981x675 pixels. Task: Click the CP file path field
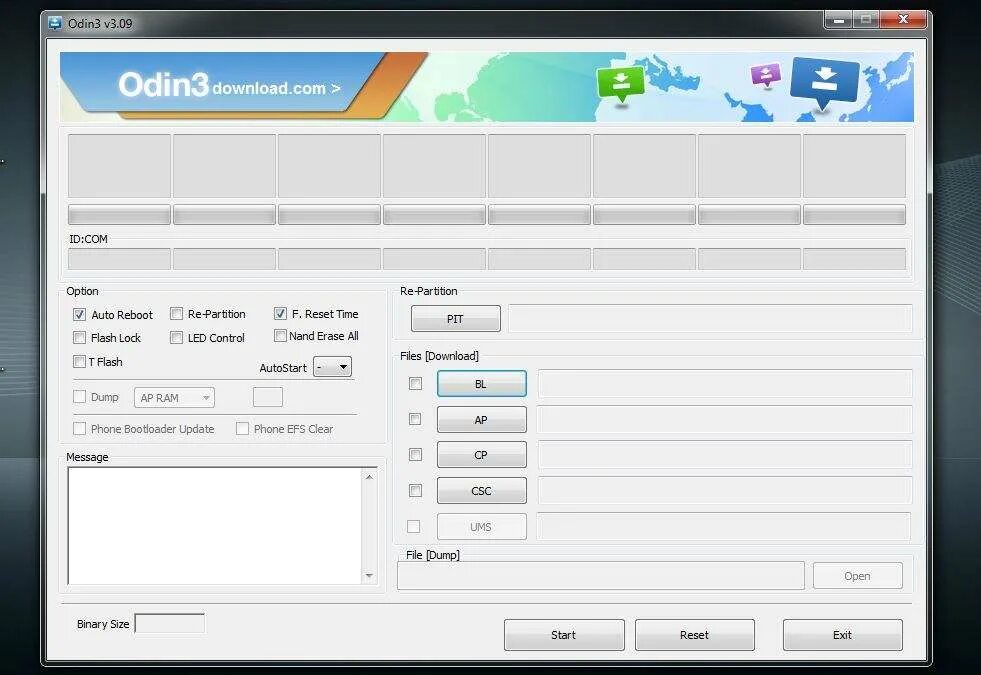tap(724, 455)
